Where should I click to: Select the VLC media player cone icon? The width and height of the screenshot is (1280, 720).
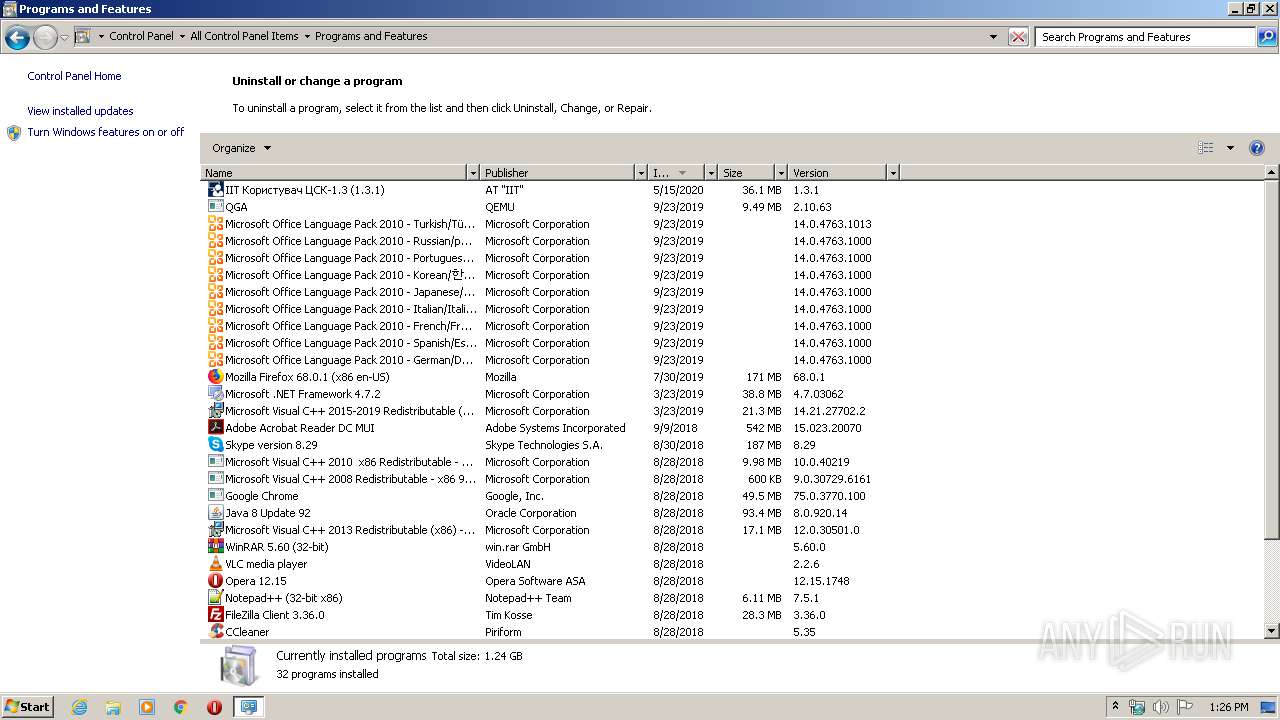coord(215,564)
